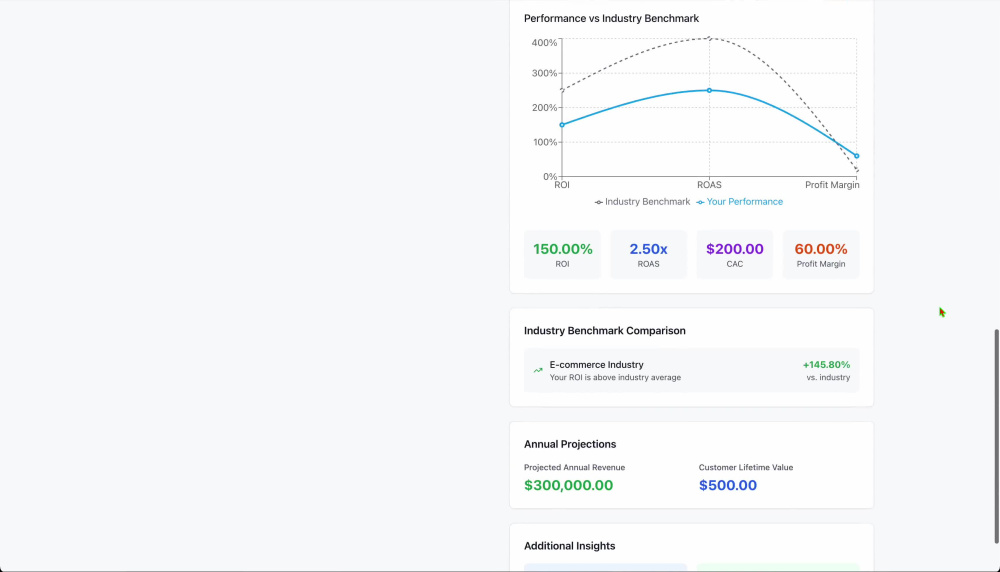
Task: Click the Projected Annual Revenue label
Action: (574, 467)
